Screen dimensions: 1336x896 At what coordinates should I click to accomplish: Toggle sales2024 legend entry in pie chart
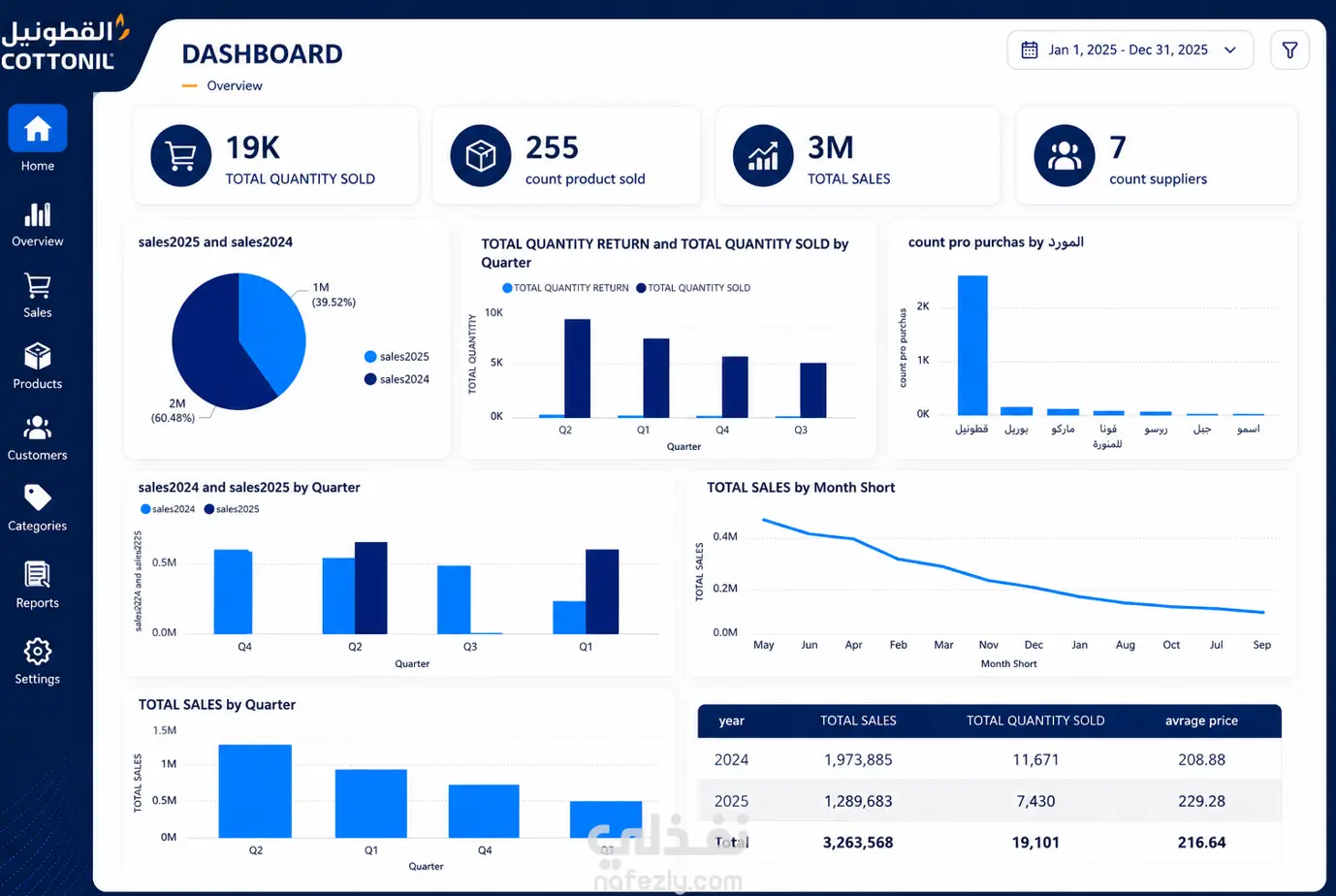(x=397, y=379)
